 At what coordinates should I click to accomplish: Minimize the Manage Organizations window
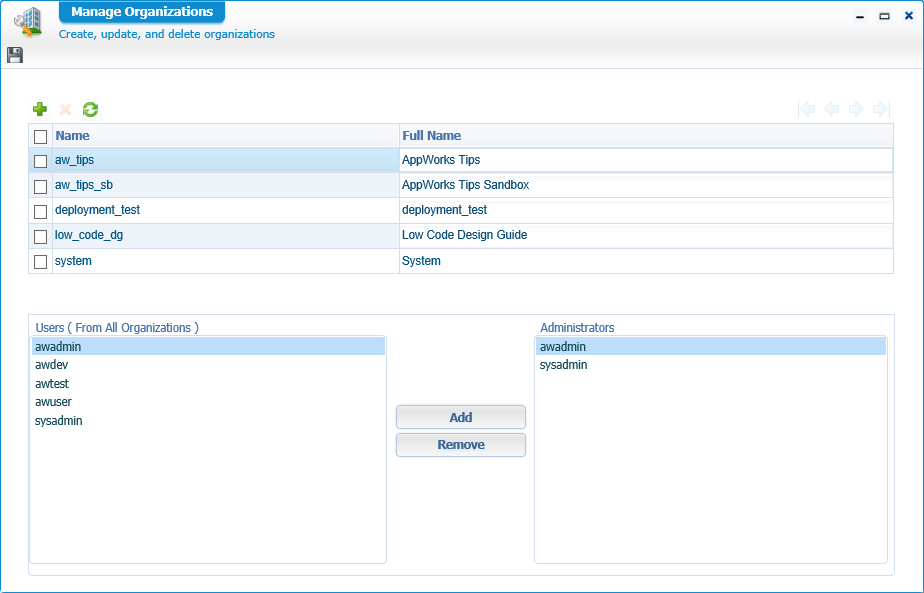pyautogui.click(x=860, y=17)
